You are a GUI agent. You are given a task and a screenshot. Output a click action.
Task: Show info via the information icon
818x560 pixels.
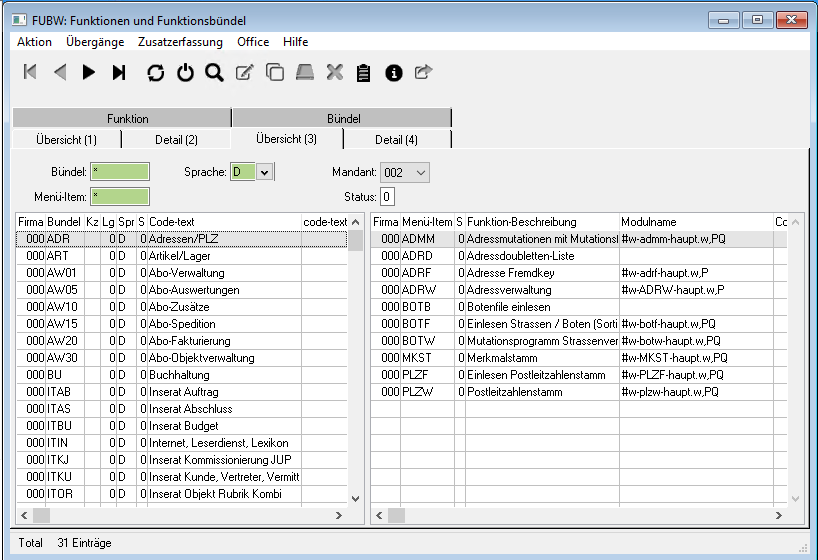pyautogui.click(x=394, y=72)
